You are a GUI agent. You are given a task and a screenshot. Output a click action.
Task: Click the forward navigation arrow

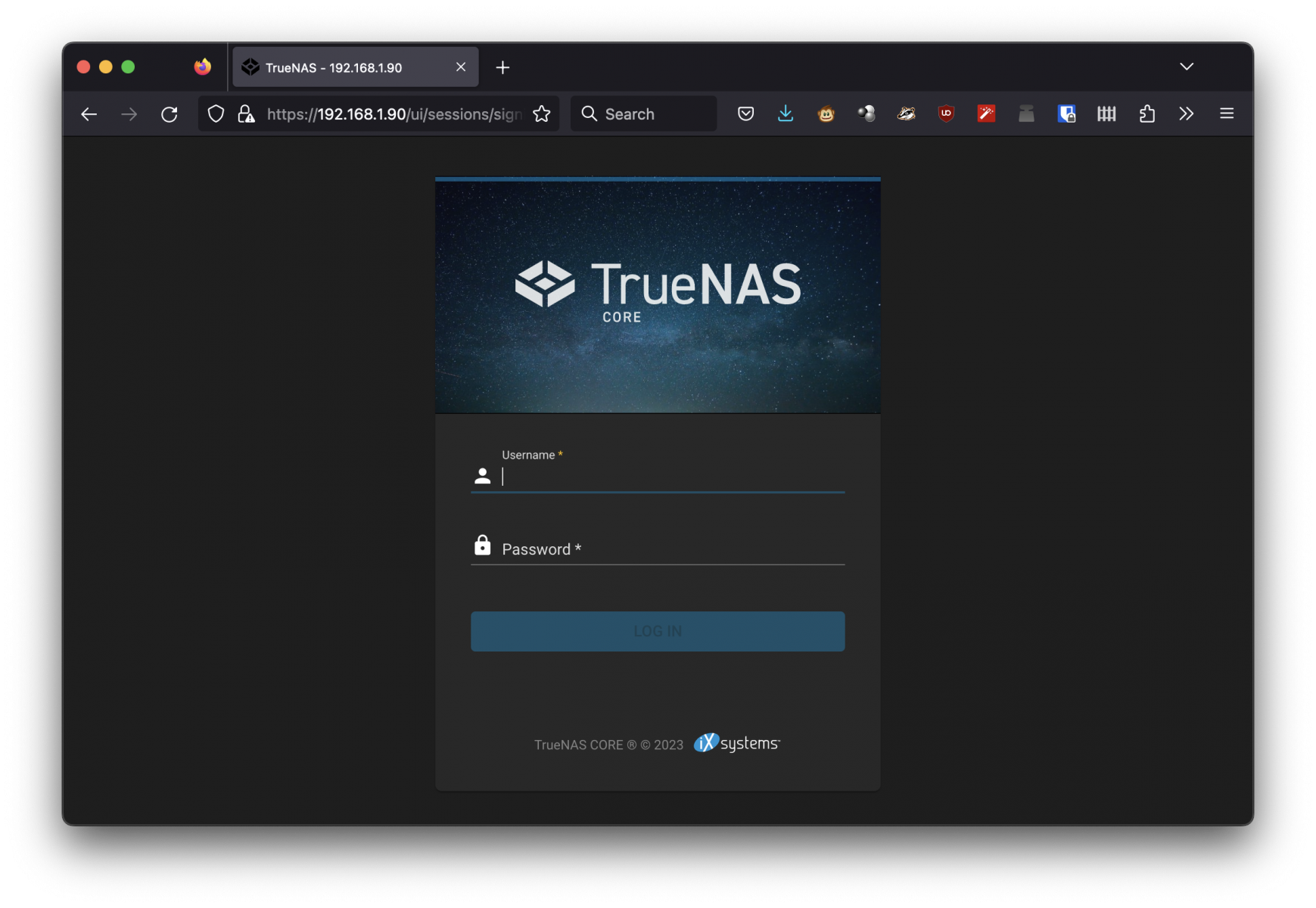tap(129, 114)
